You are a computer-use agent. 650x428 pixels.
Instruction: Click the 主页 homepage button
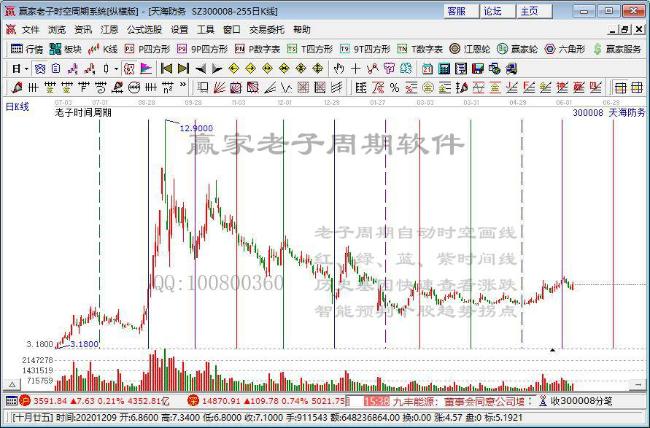534,11
